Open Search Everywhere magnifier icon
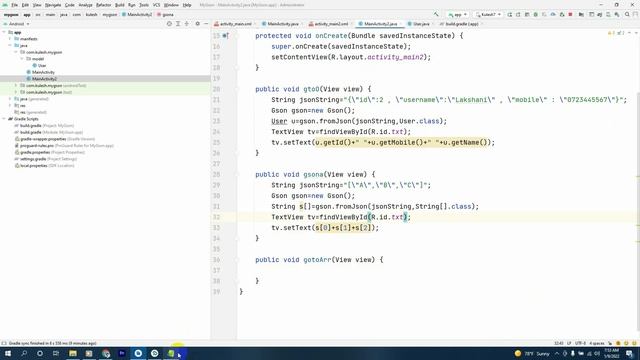 click(x=627, y=14)
